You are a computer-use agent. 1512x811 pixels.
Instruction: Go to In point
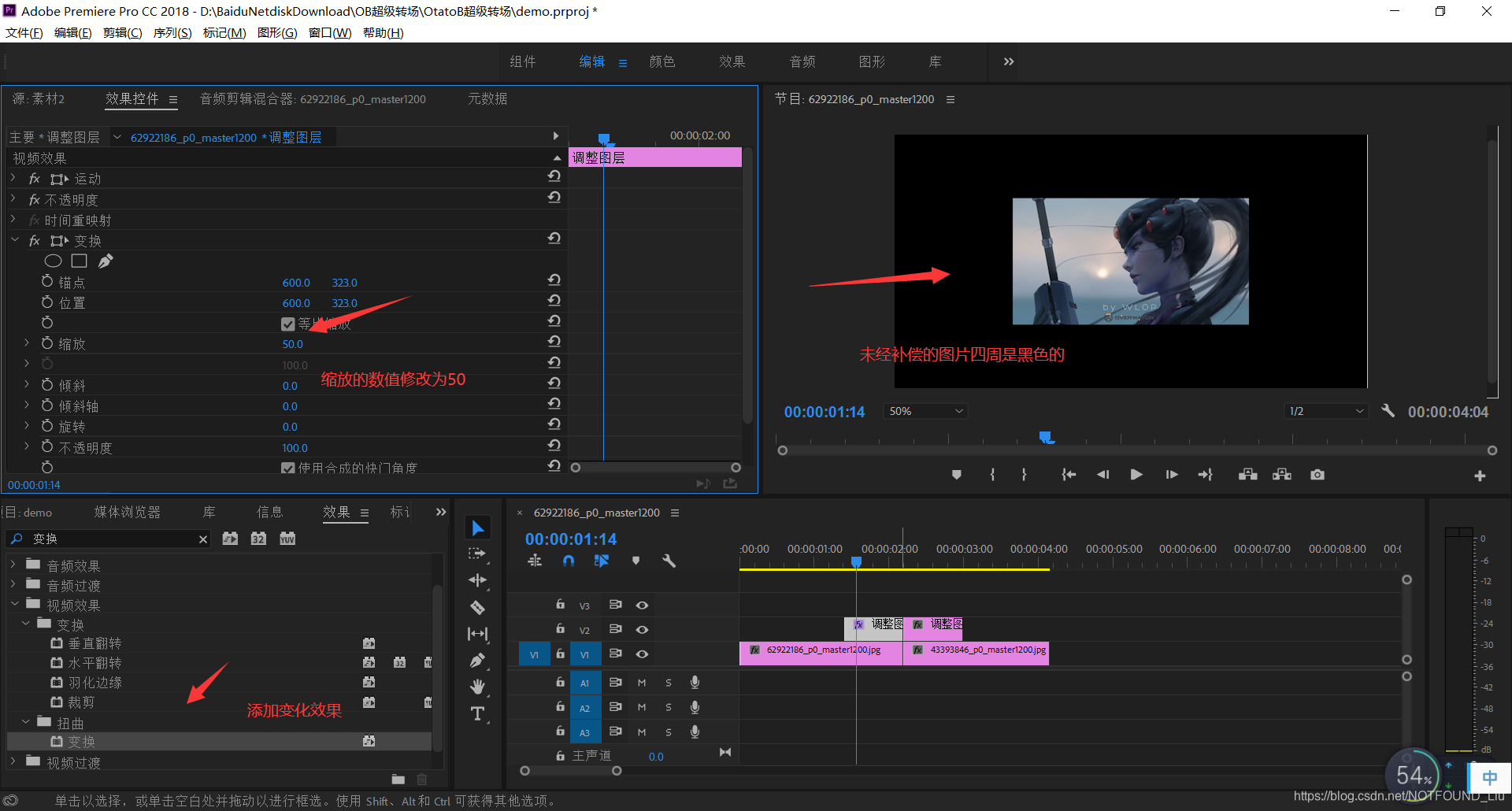pos(1069,475)
